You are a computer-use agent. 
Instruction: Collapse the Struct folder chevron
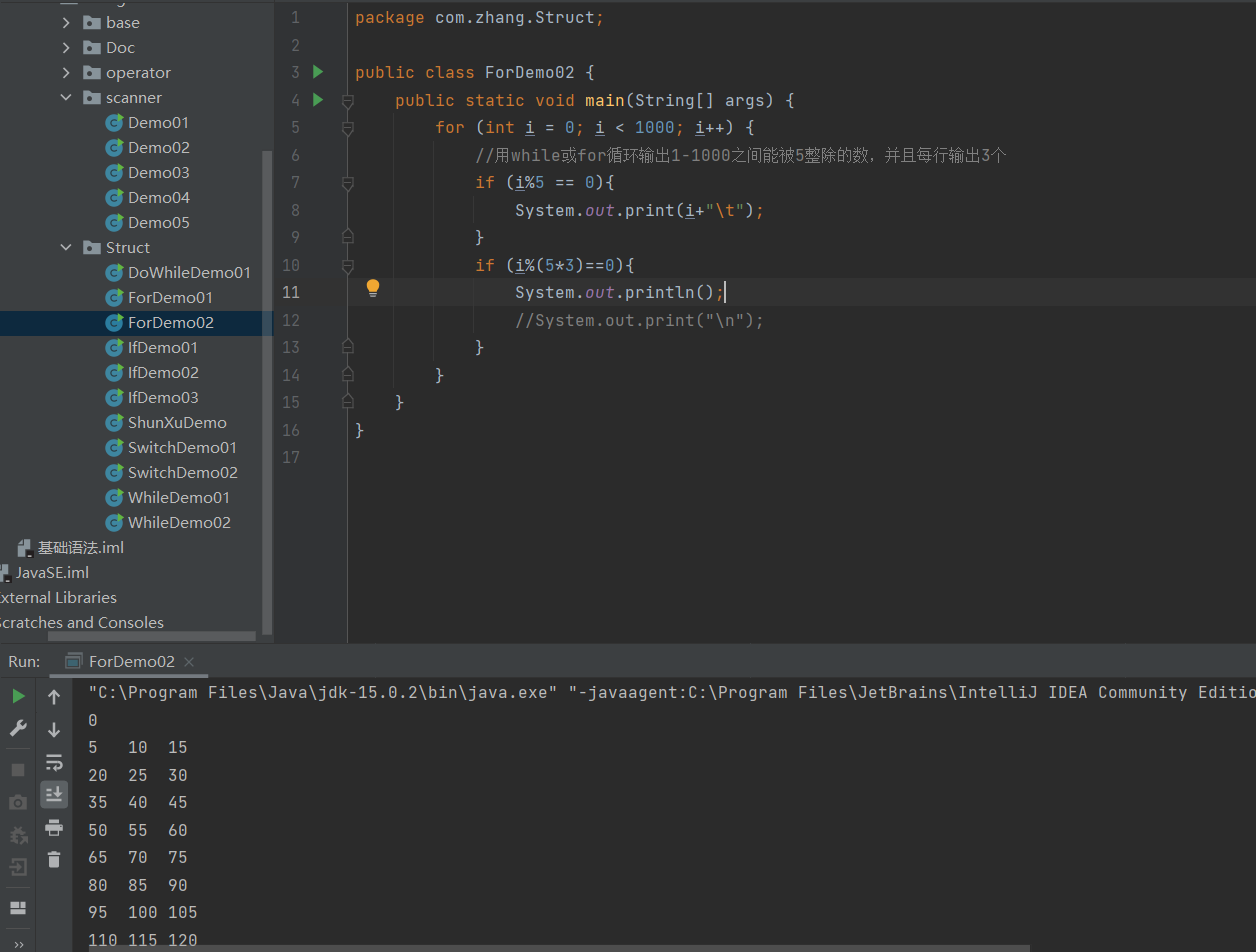[x=66, y=247]
